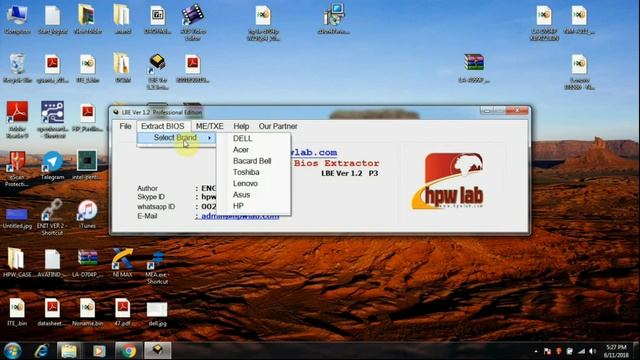Choose Lenovo from the brand list

(x=245, y=183)
